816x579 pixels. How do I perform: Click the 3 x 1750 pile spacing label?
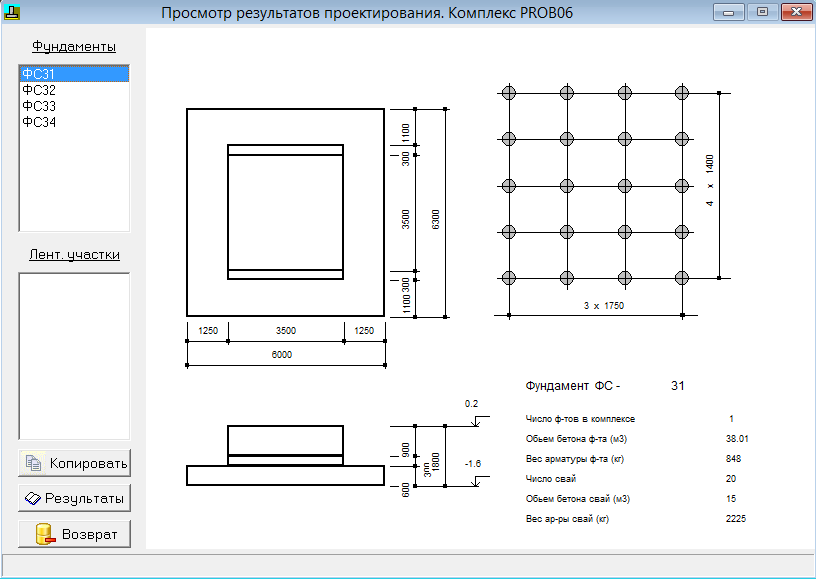(x=604, y=305)
